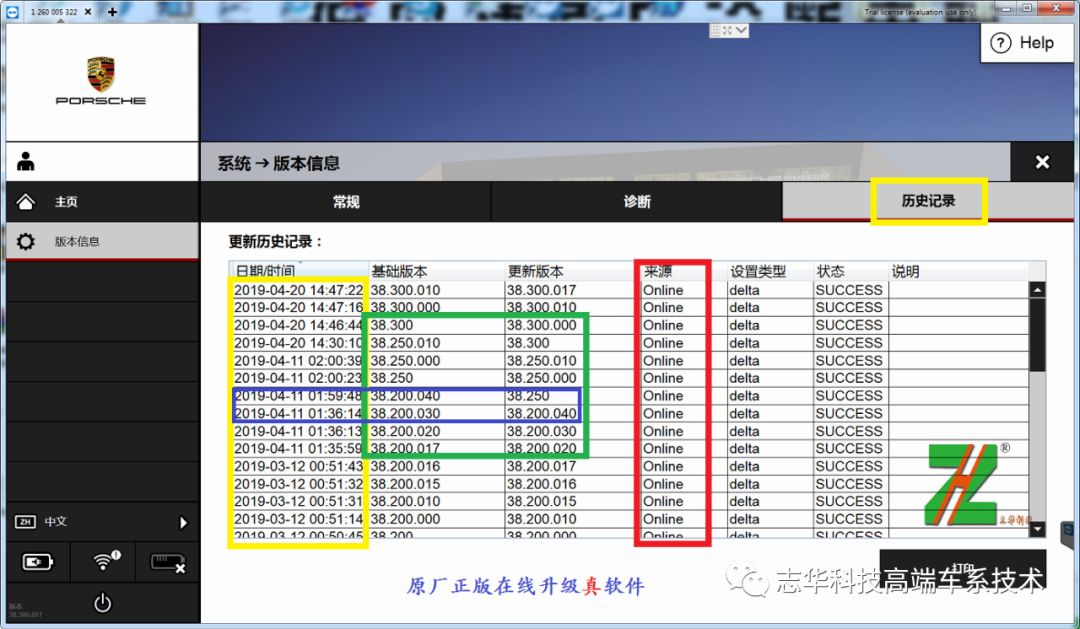This screenshot has height=629, width=1080.
Task: Open the dropdown chevron above the panel header
Action: pos(739,29)
